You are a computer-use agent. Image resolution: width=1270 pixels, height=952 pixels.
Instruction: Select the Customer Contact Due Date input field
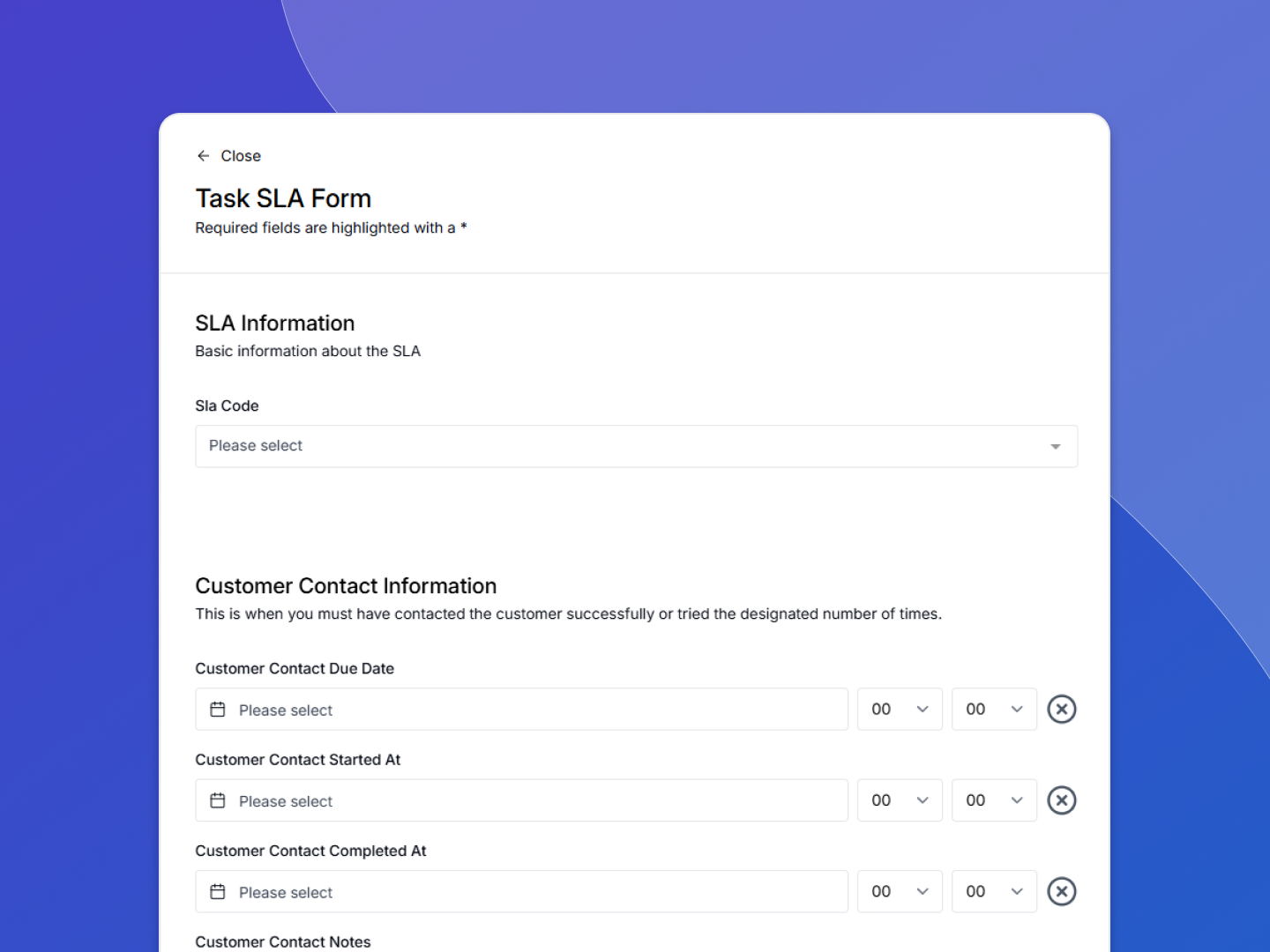click(x=520, y=709)
